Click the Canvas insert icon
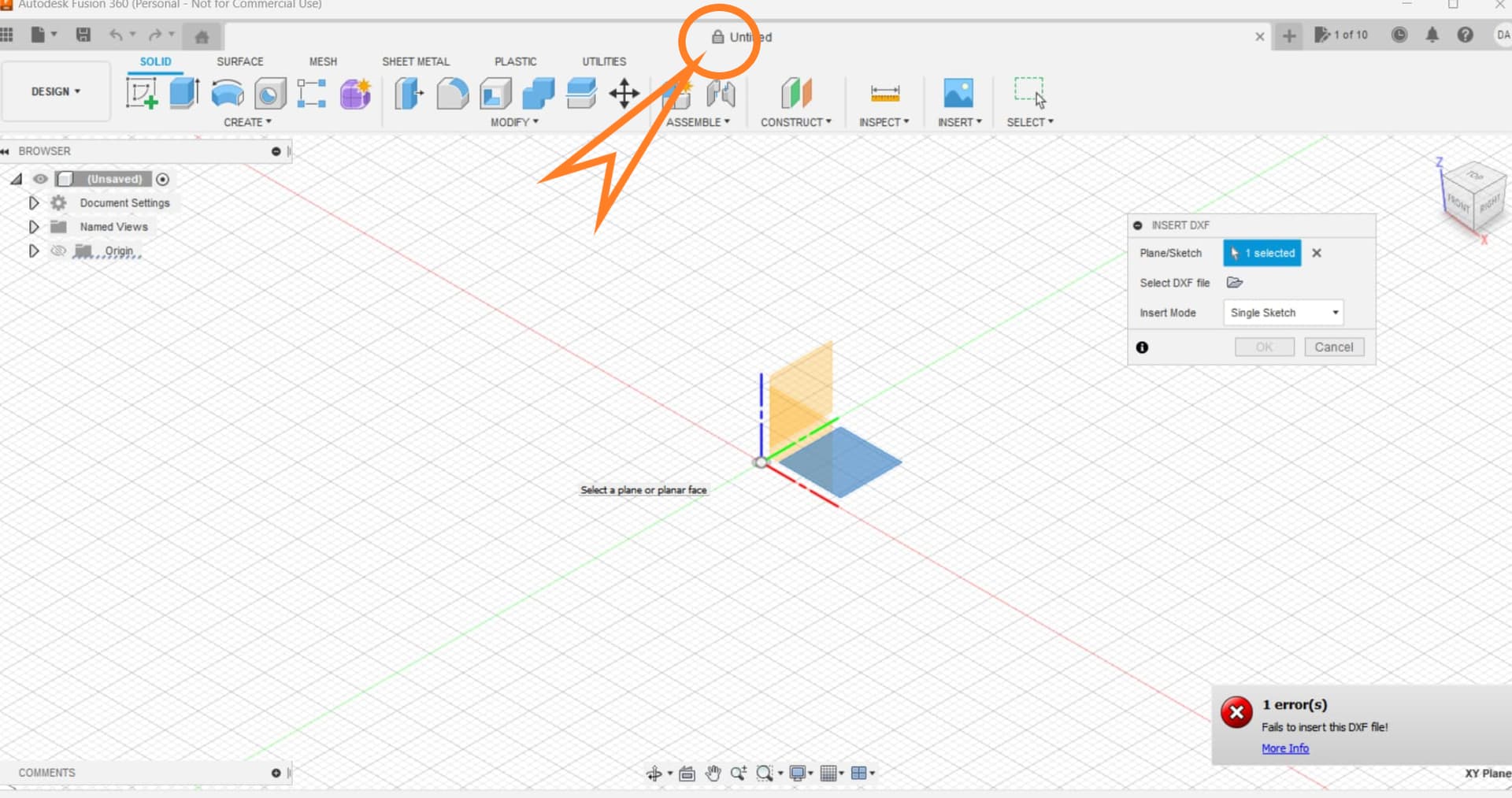This screenshot has height=798, width=1512. [958, 92]
